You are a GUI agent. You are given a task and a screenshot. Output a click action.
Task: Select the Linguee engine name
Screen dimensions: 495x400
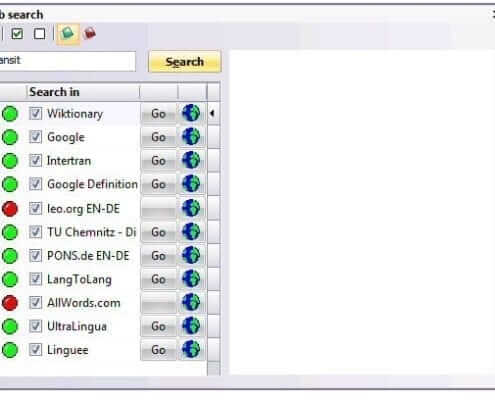(x=68, y=350)
